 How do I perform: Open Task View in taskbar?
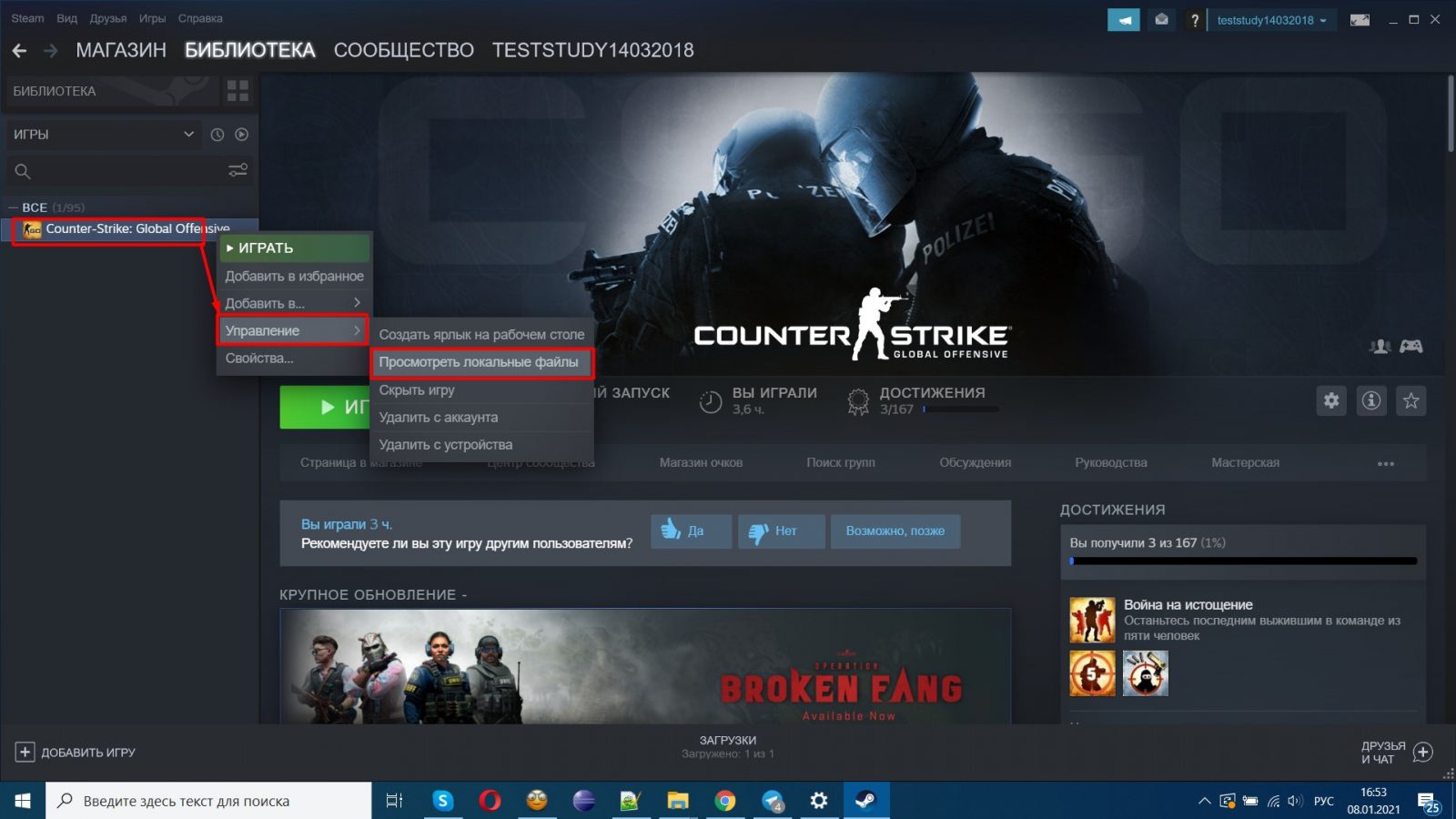394,801
